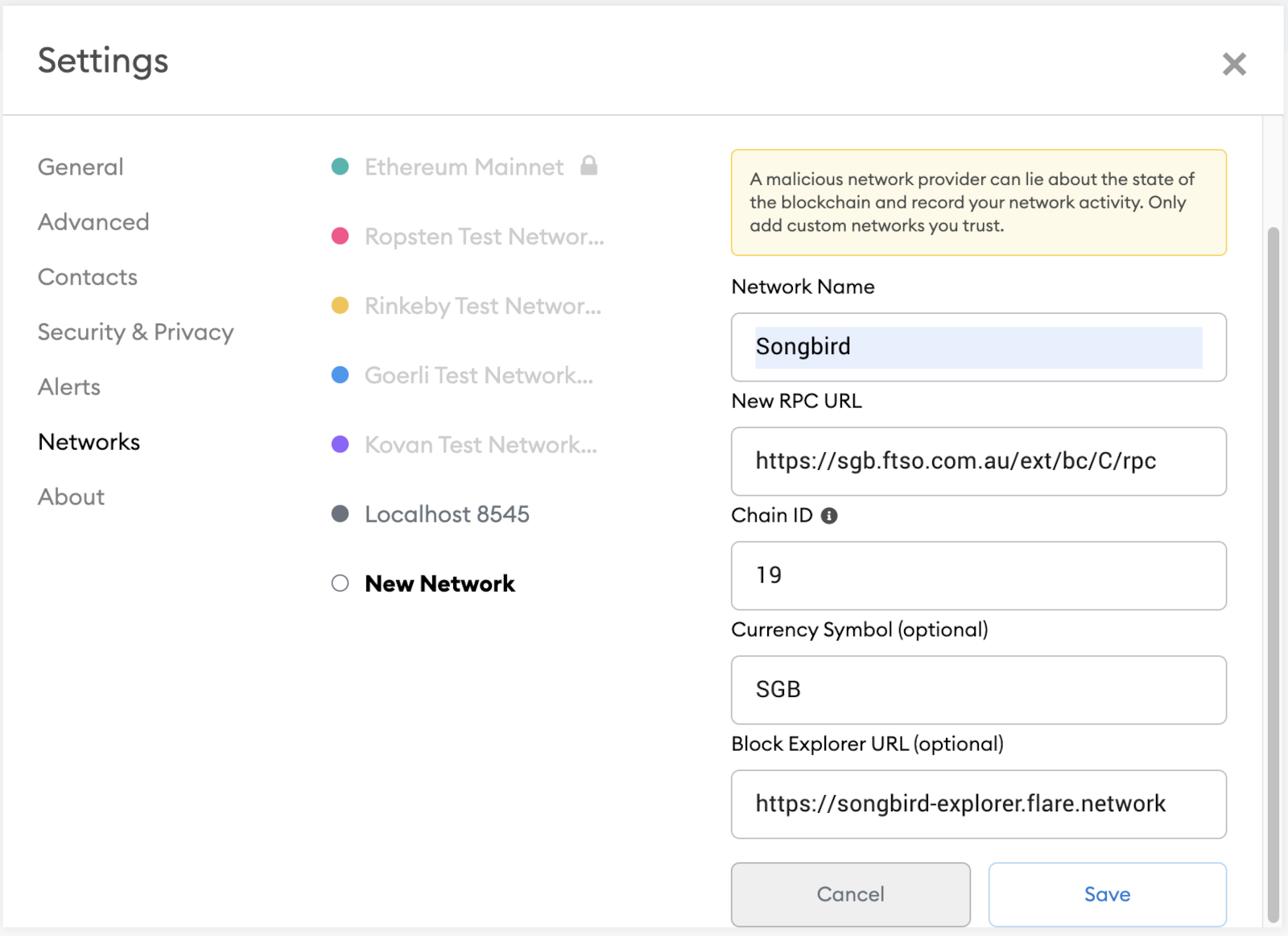Click the Network Name field
The height and width of the screenshot is (936, 1288).
coord(977,347)
